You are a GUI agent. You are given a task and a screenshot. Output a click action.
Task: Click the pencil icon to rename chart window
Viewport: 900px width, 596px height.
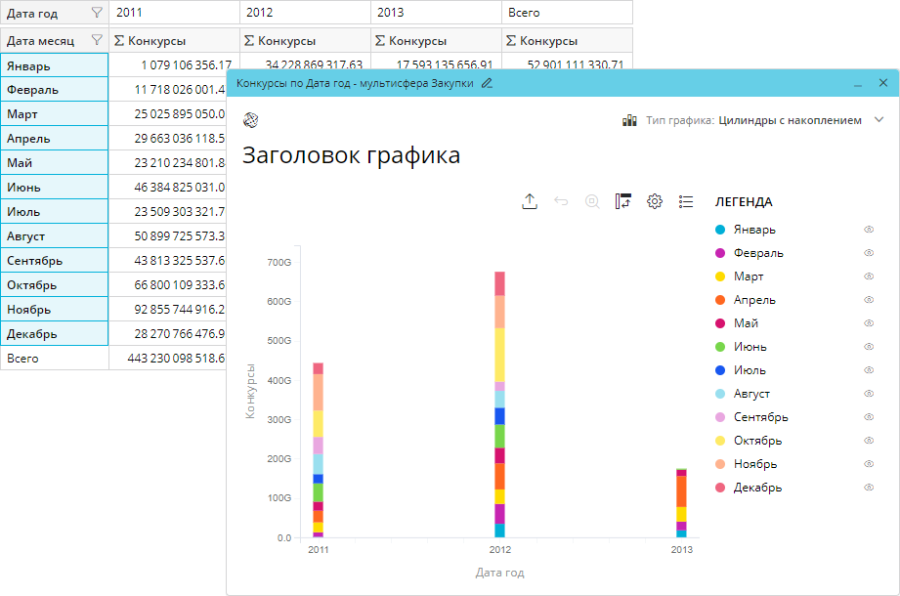click(487, 83)
